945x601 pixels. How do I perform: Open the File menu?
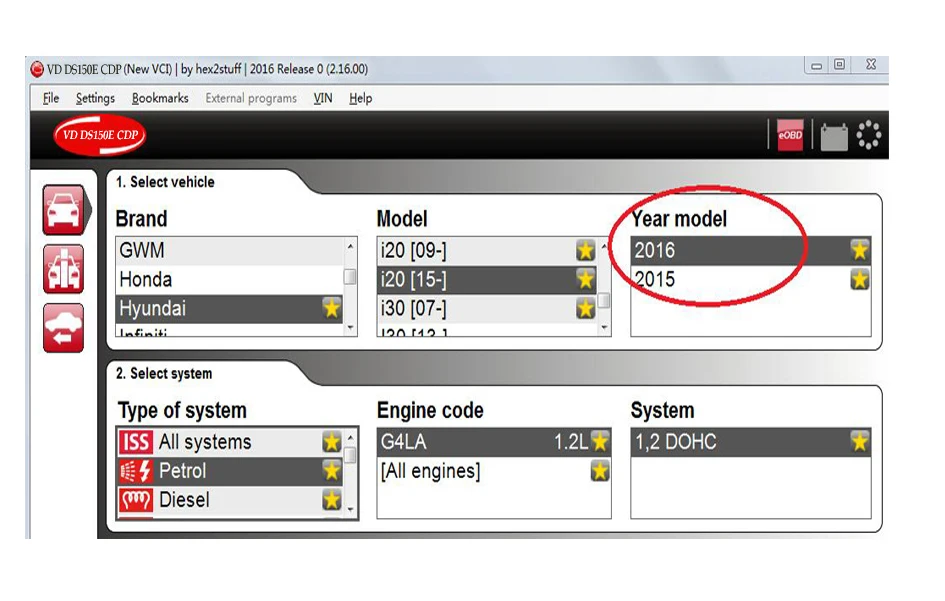[51, 98]
